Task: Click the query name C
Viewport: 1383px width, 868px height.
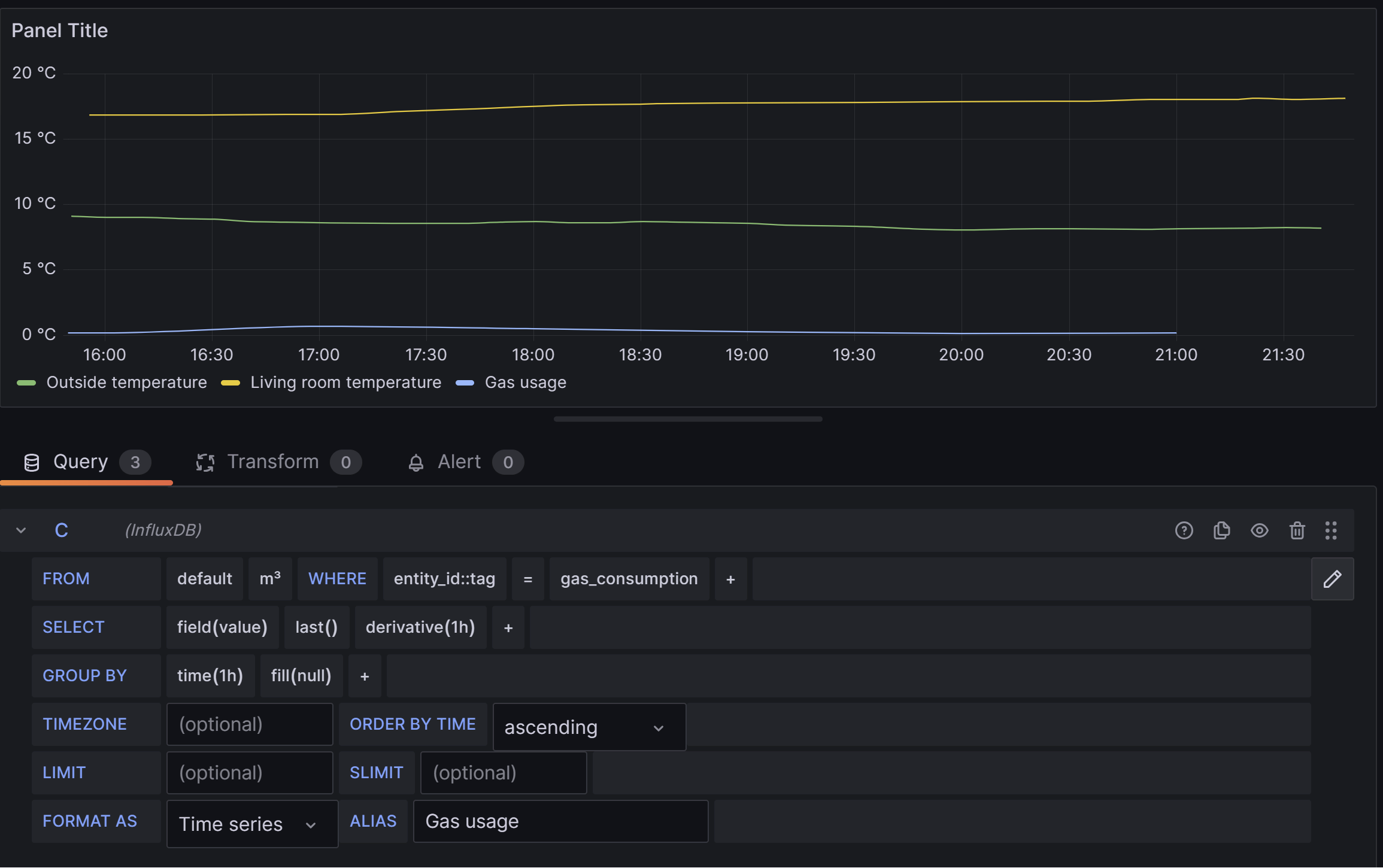Action: click(x=62, y=530)
